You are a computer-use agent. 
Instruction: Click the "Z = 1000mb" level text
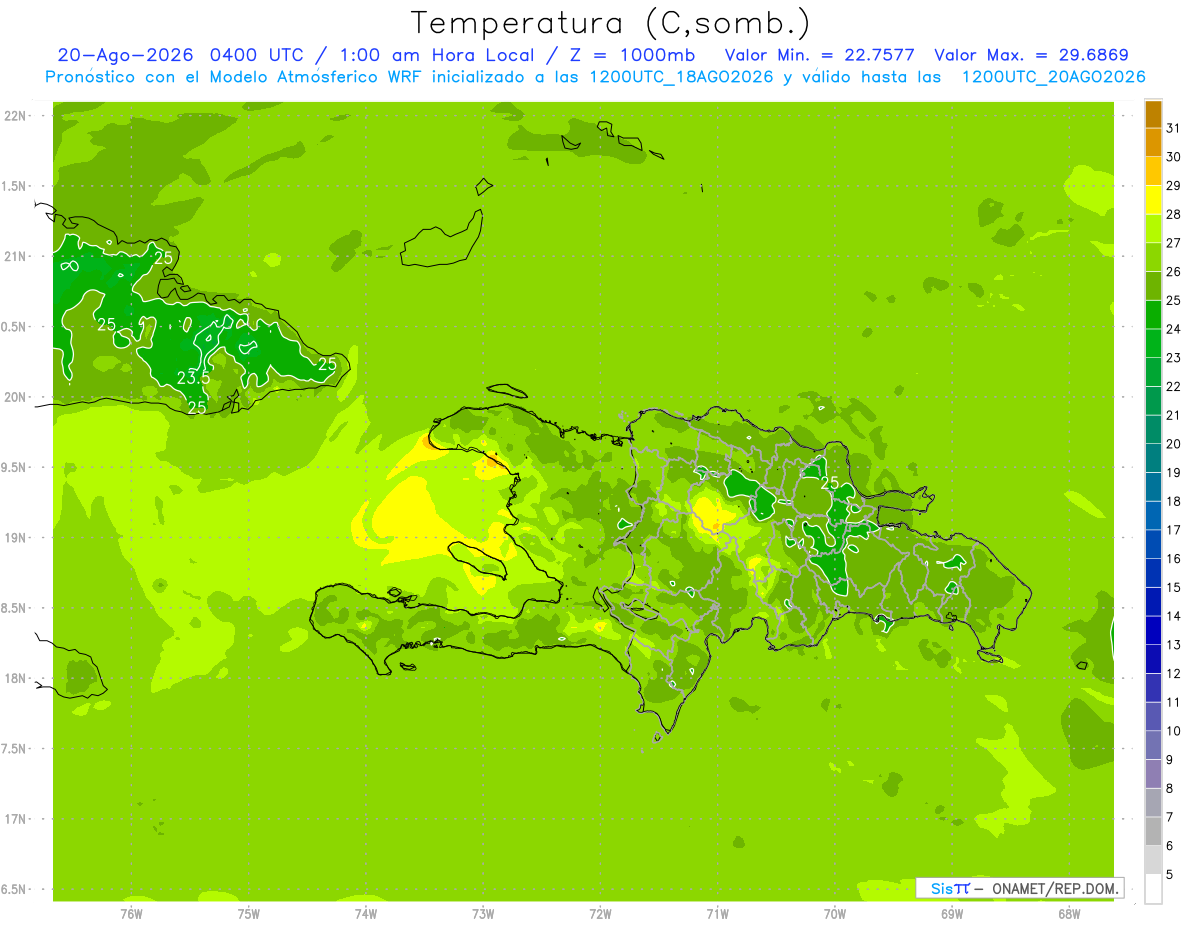click(632, 55)
